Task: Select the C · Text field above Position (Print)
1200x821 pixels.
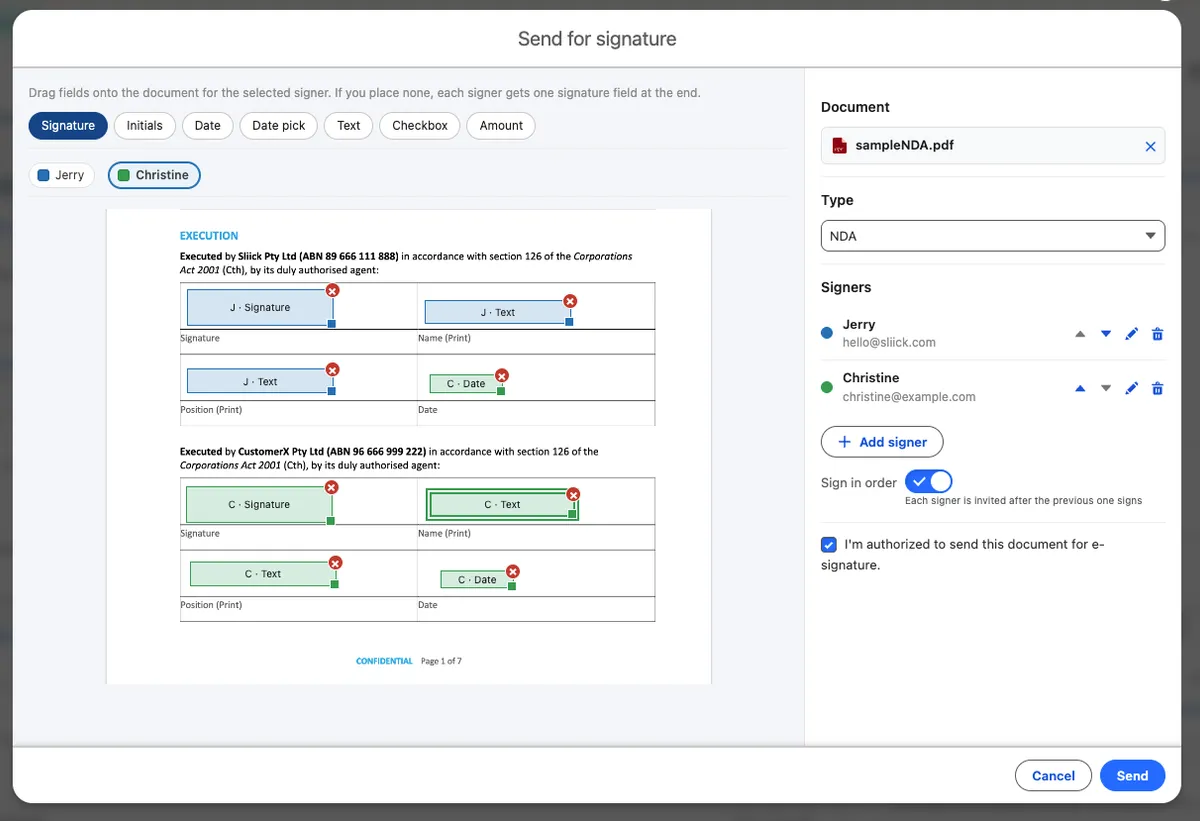Action: 263,574
